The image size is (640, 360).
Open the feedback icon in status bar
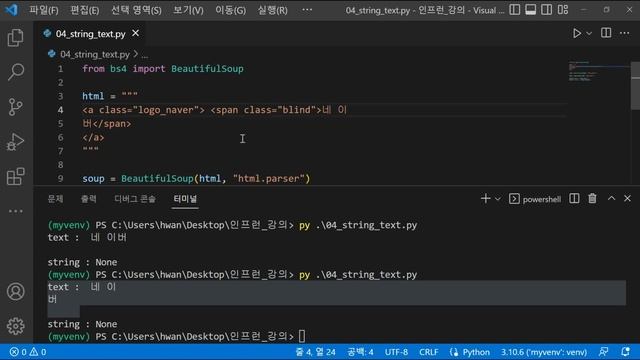pyautogui.click(x=603, y=352)
